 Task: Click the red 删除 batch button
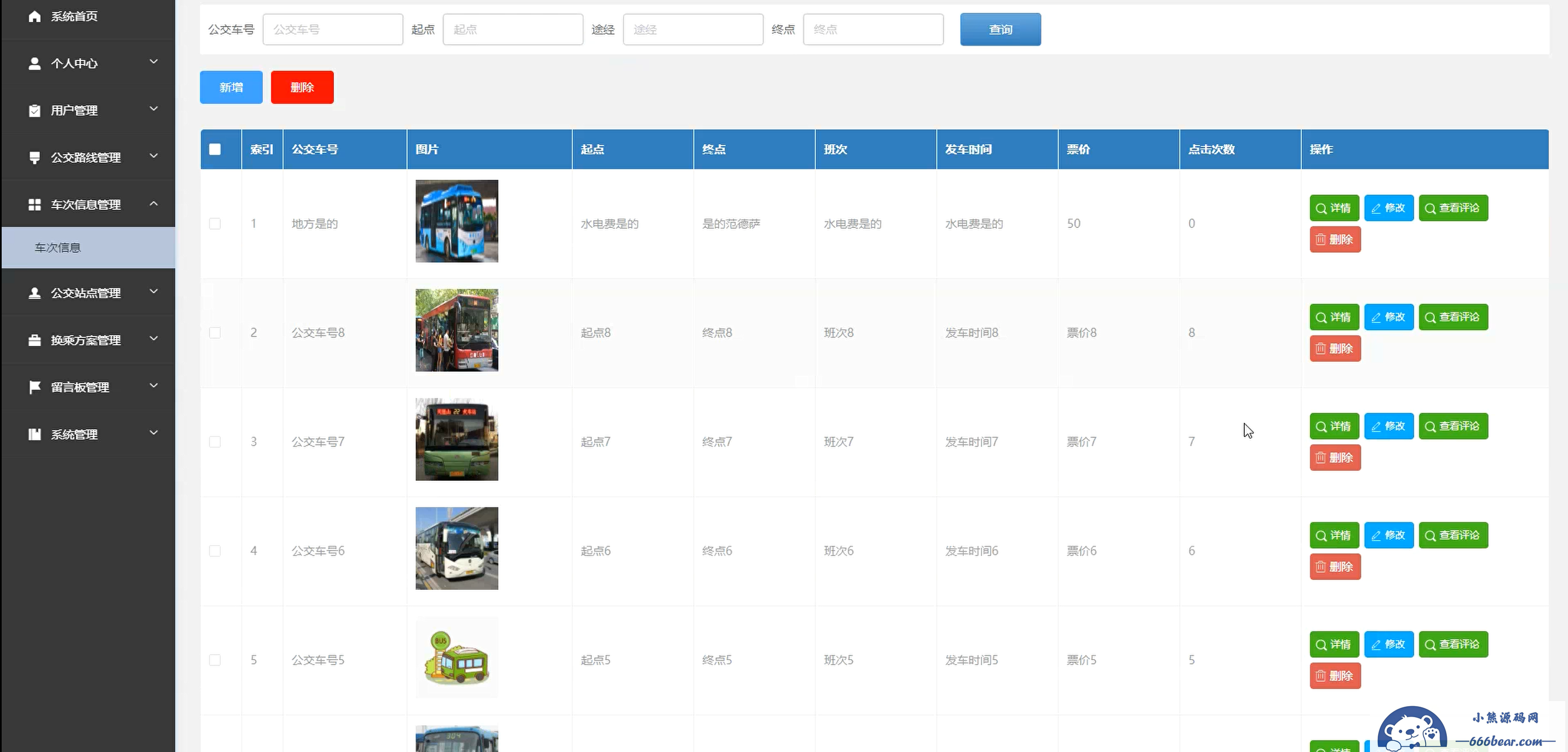[302, 87]
